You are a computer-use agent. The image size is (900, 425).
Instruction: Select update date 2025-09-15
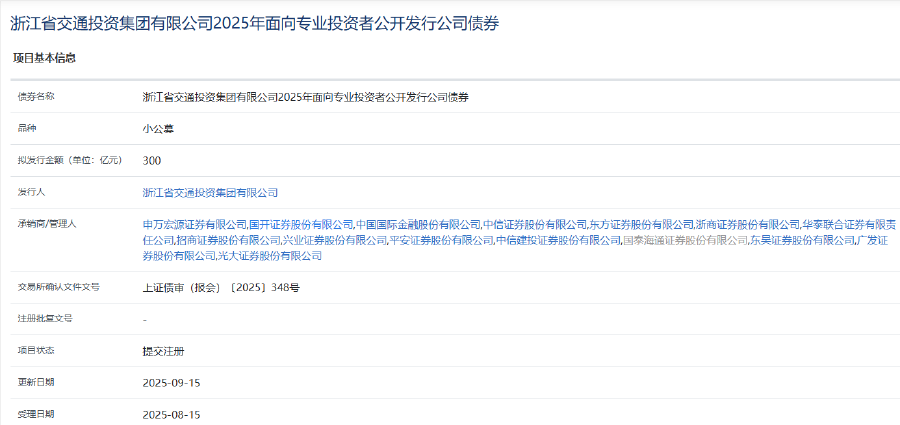171,382
